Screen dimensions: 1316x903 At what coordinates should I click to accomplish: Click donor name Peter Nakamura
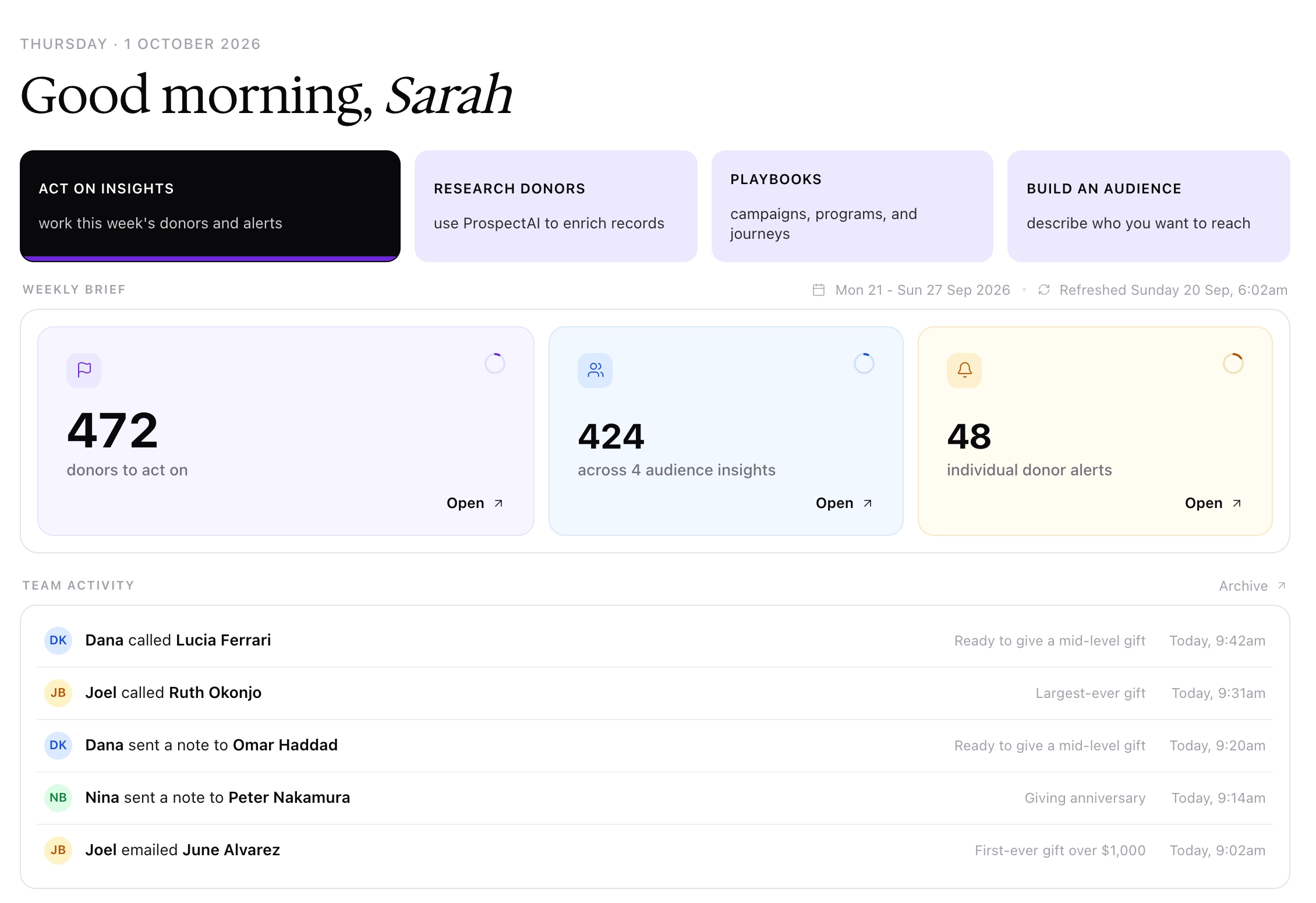pyautogui.click(x=289, y=798)
